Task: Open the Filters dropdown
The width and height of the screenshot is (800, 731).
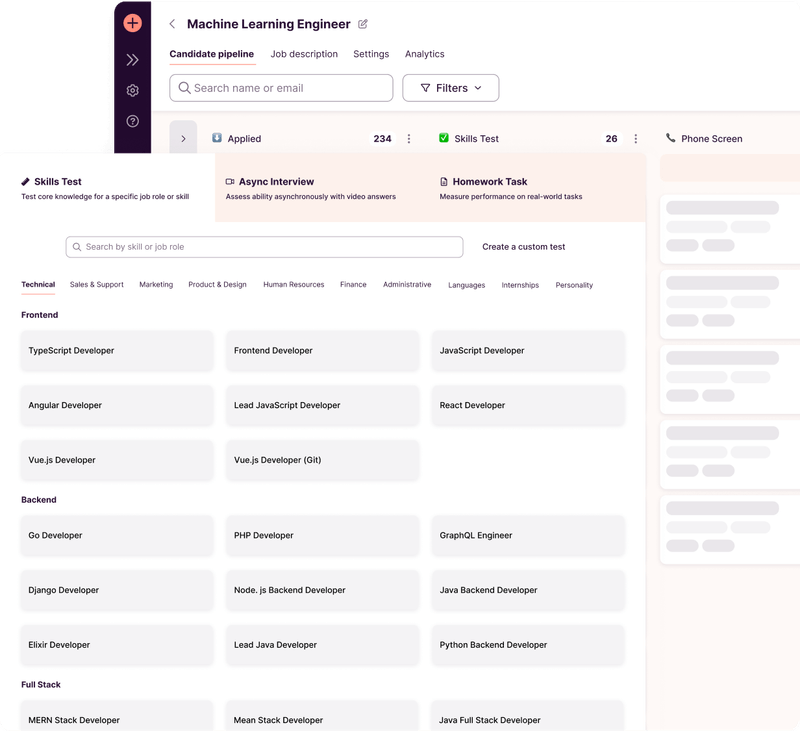Action: pos(450,88)
